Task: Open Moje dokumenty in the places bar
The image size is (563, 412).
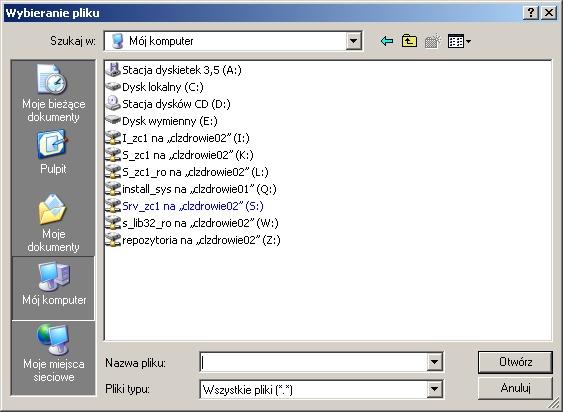Action: pyautogui.click(x=53, y=223)
